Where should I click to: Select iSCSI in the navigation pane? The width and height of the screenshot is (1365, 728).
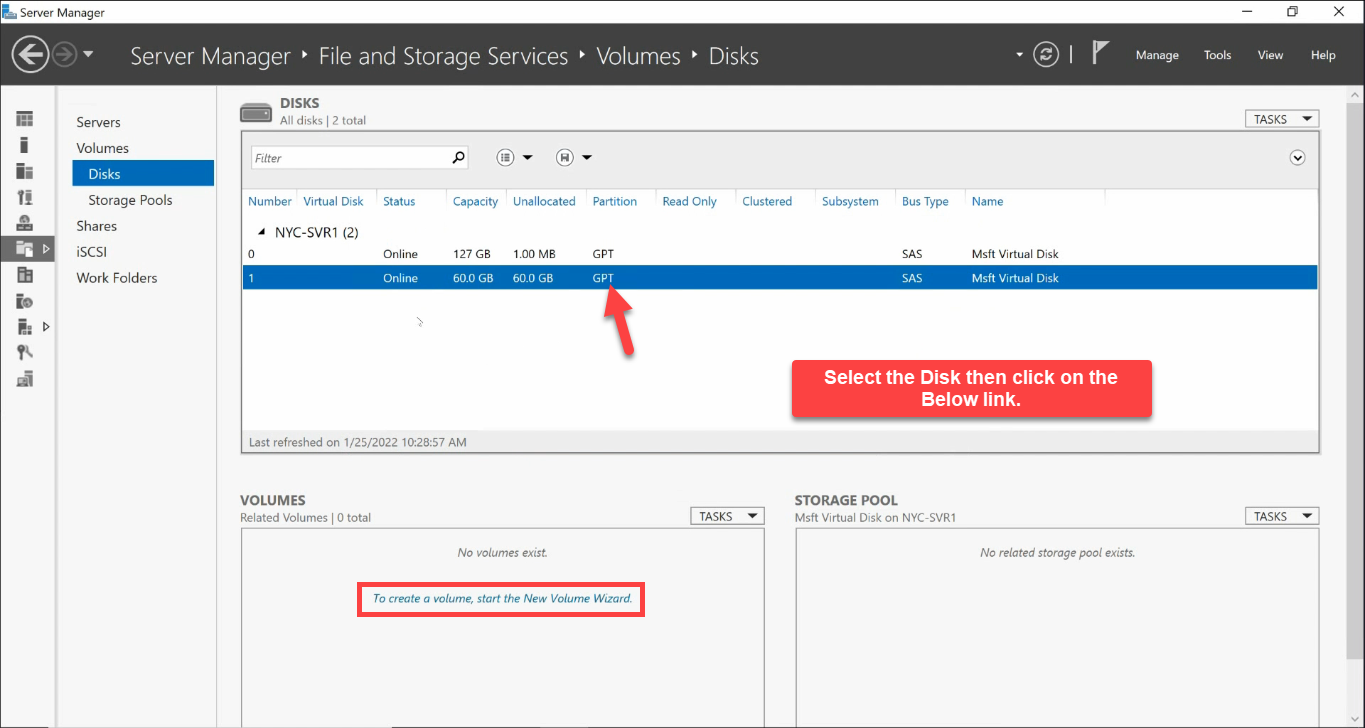click(91, 252)
